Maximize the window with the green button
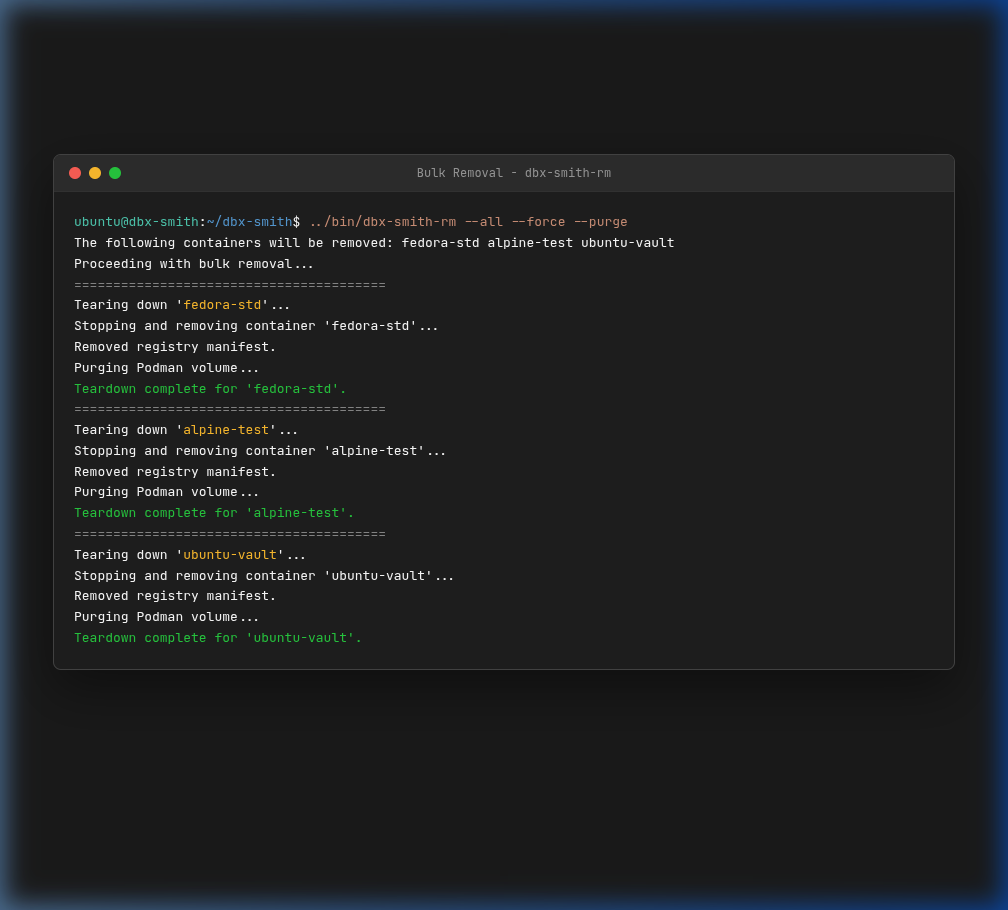The image size is (1008, 910). (x=115, y=173)
